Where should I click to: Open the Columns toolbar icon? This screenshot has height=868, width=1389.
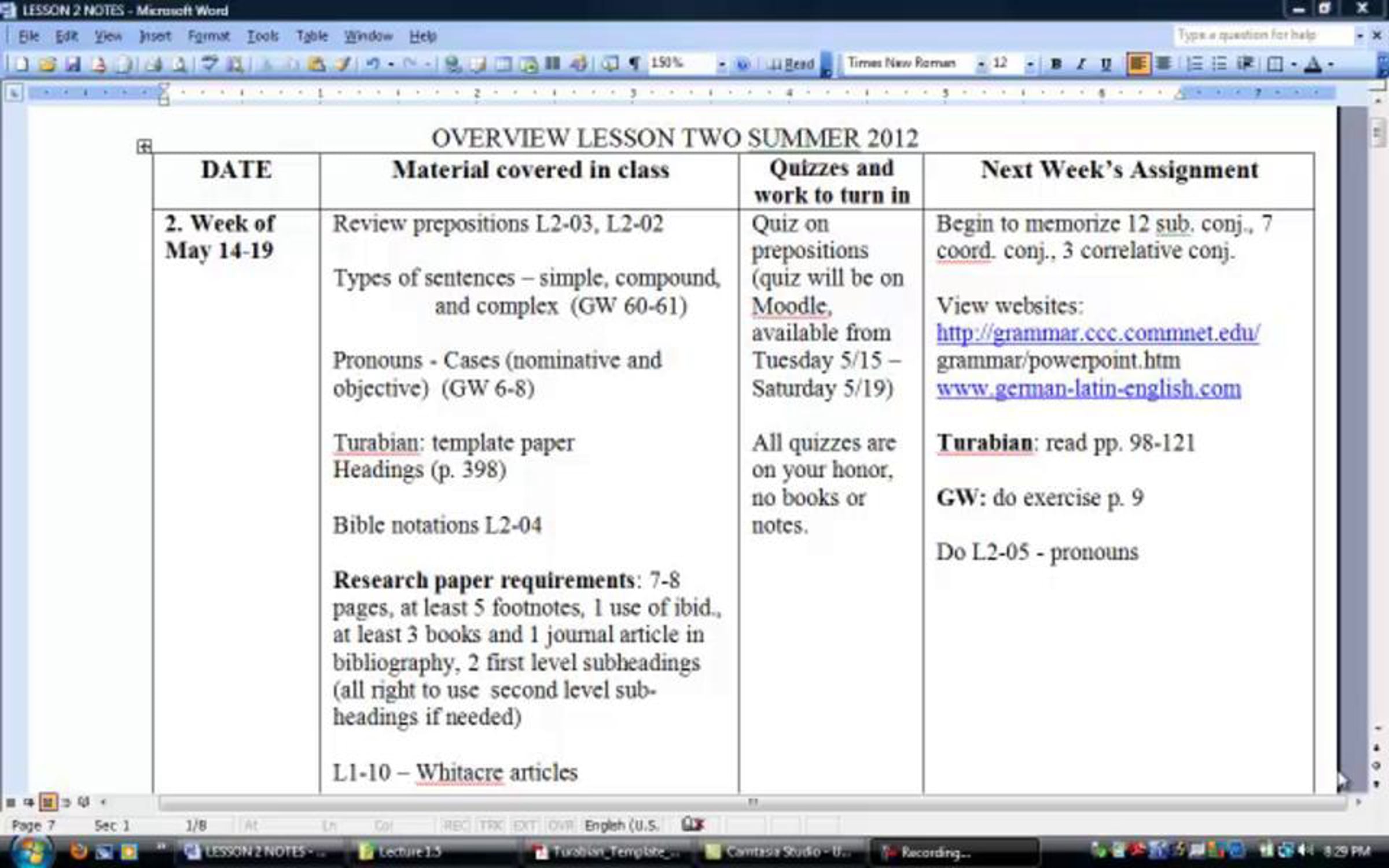(553, 64)
